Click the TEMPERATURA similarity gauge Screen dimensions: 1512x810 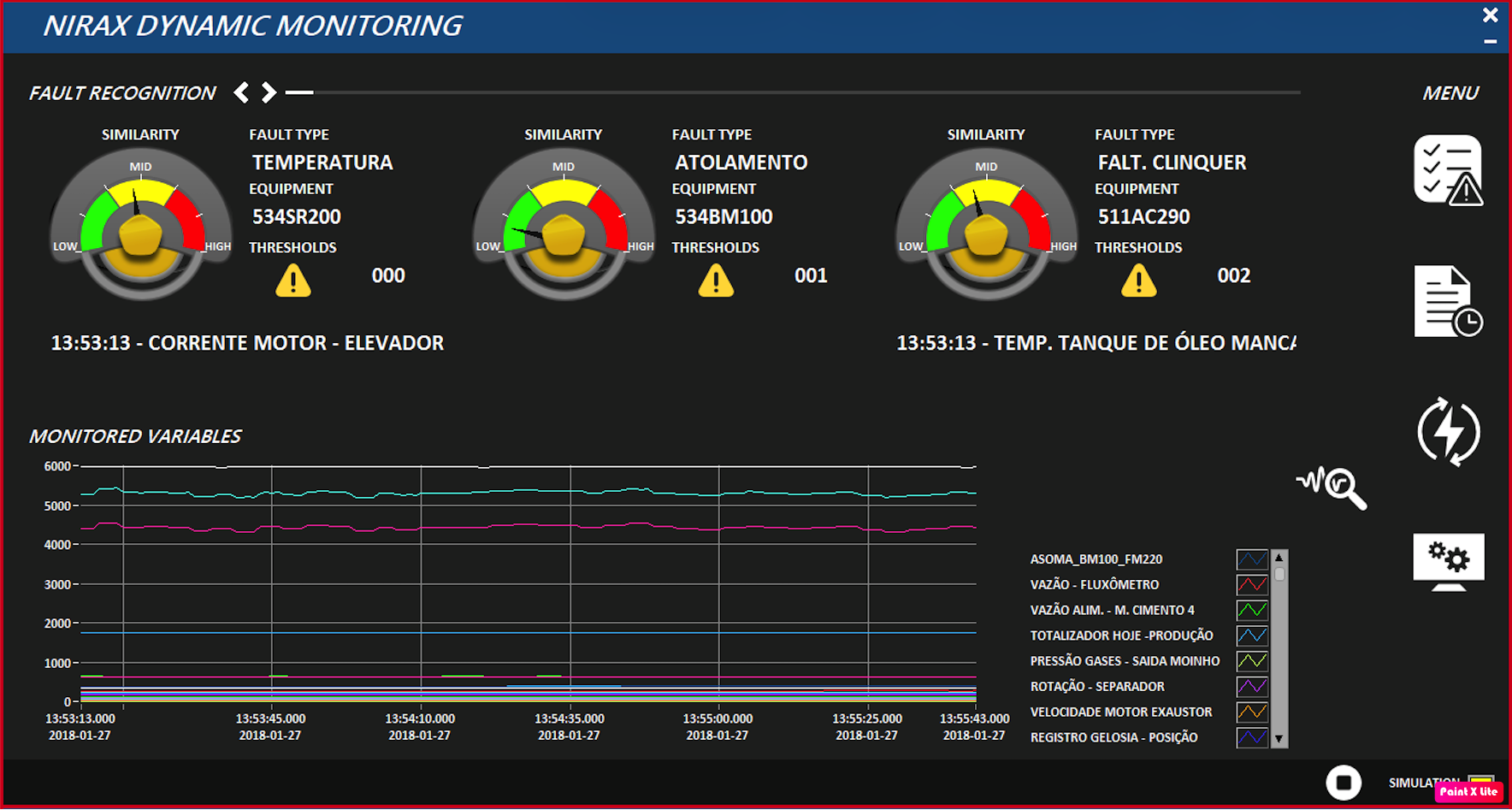(141, 227)
